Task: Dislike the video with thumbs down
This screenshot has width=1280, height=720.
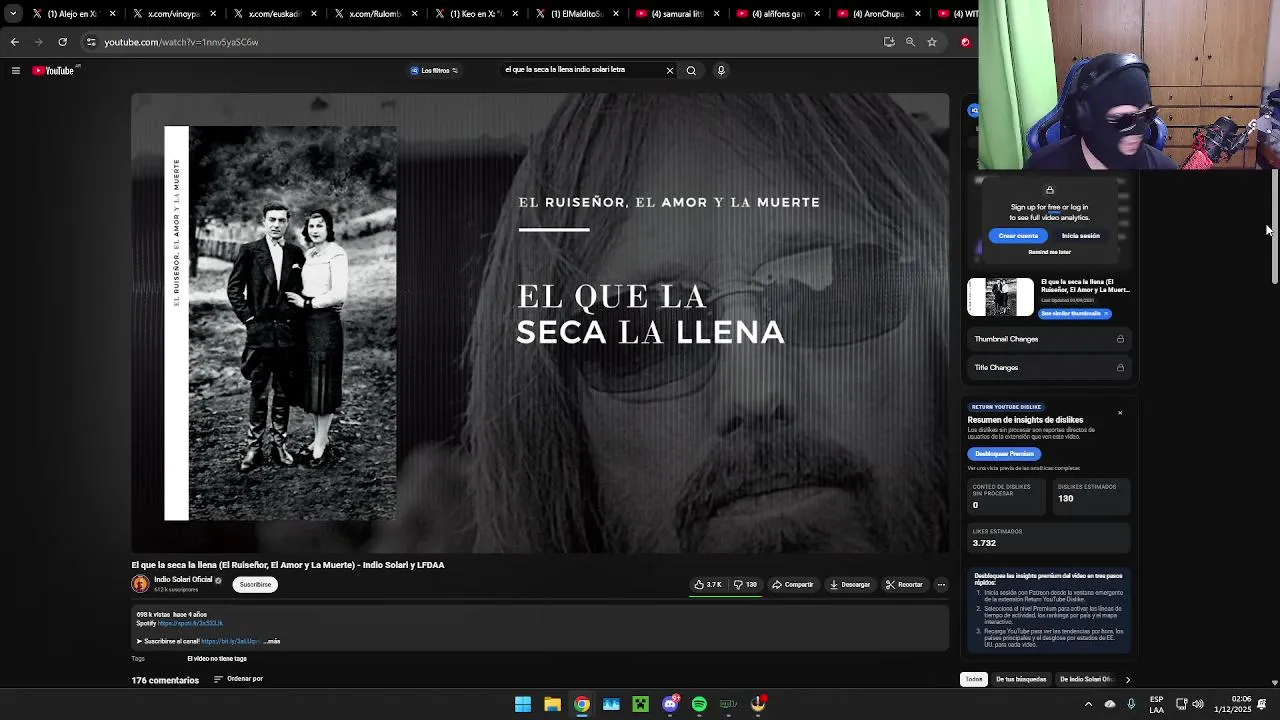Action: (745, 584)
